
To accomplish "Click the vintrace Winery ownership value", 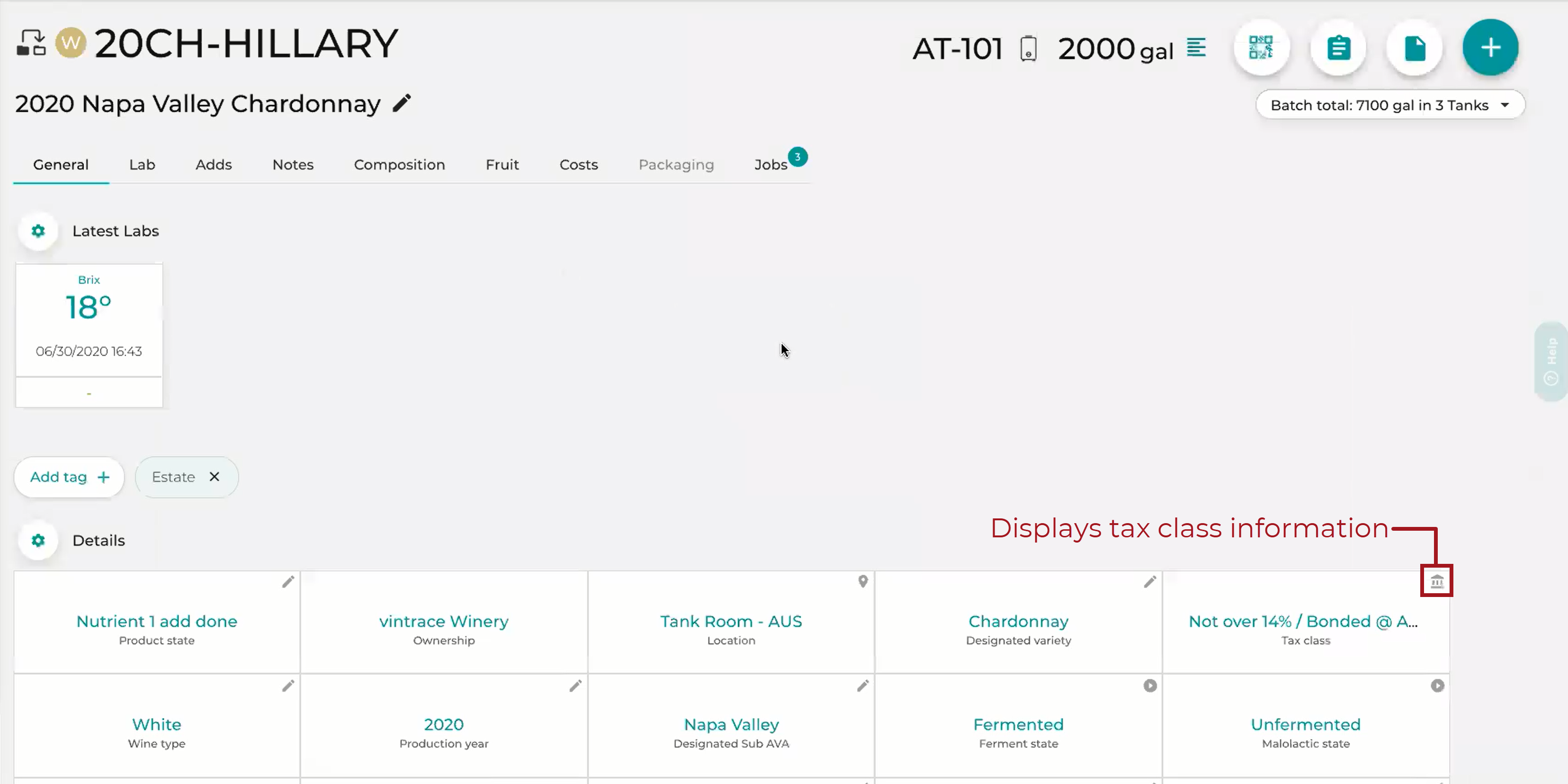I will click(x=444, y=621).
